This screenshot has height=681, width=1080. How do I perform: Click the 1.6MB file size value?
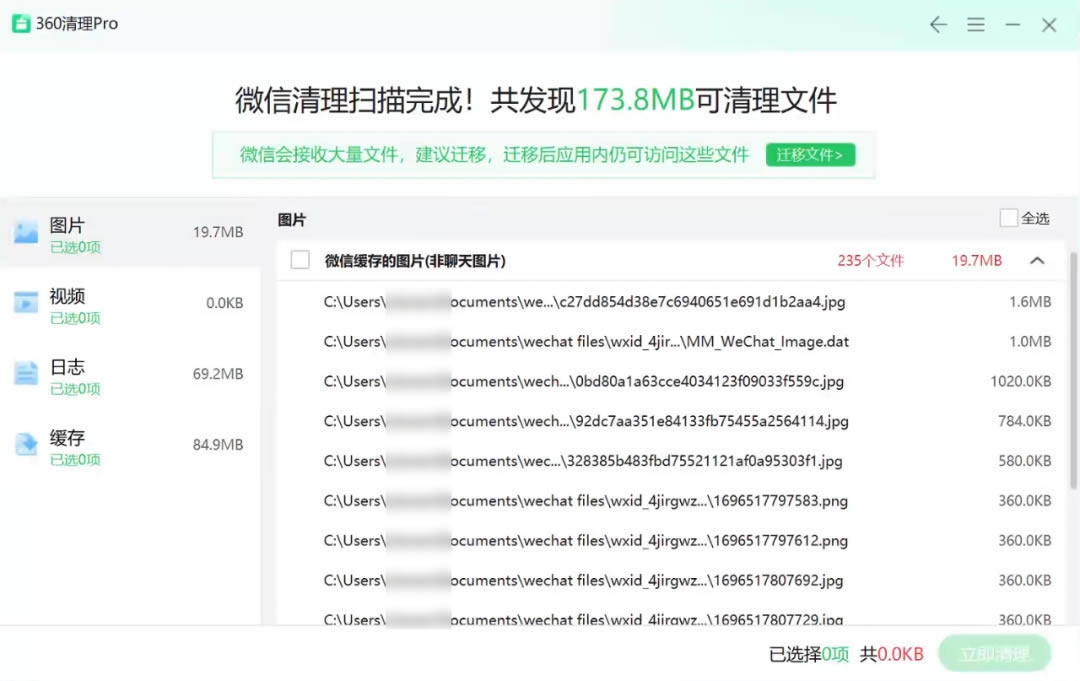click(x=1030, y=302)
